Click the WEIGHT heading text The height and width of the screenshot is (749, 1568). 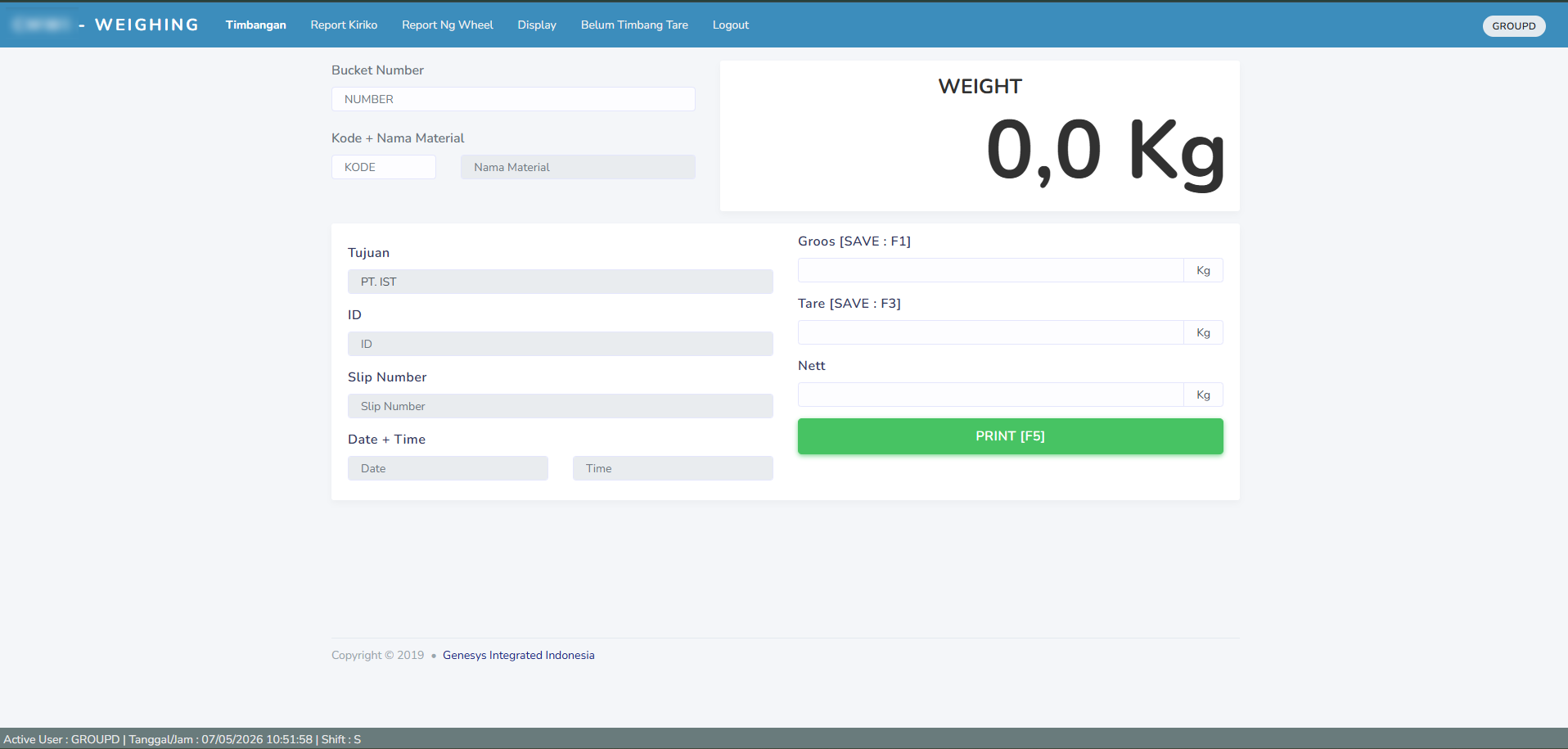click(x=980, y=86)
